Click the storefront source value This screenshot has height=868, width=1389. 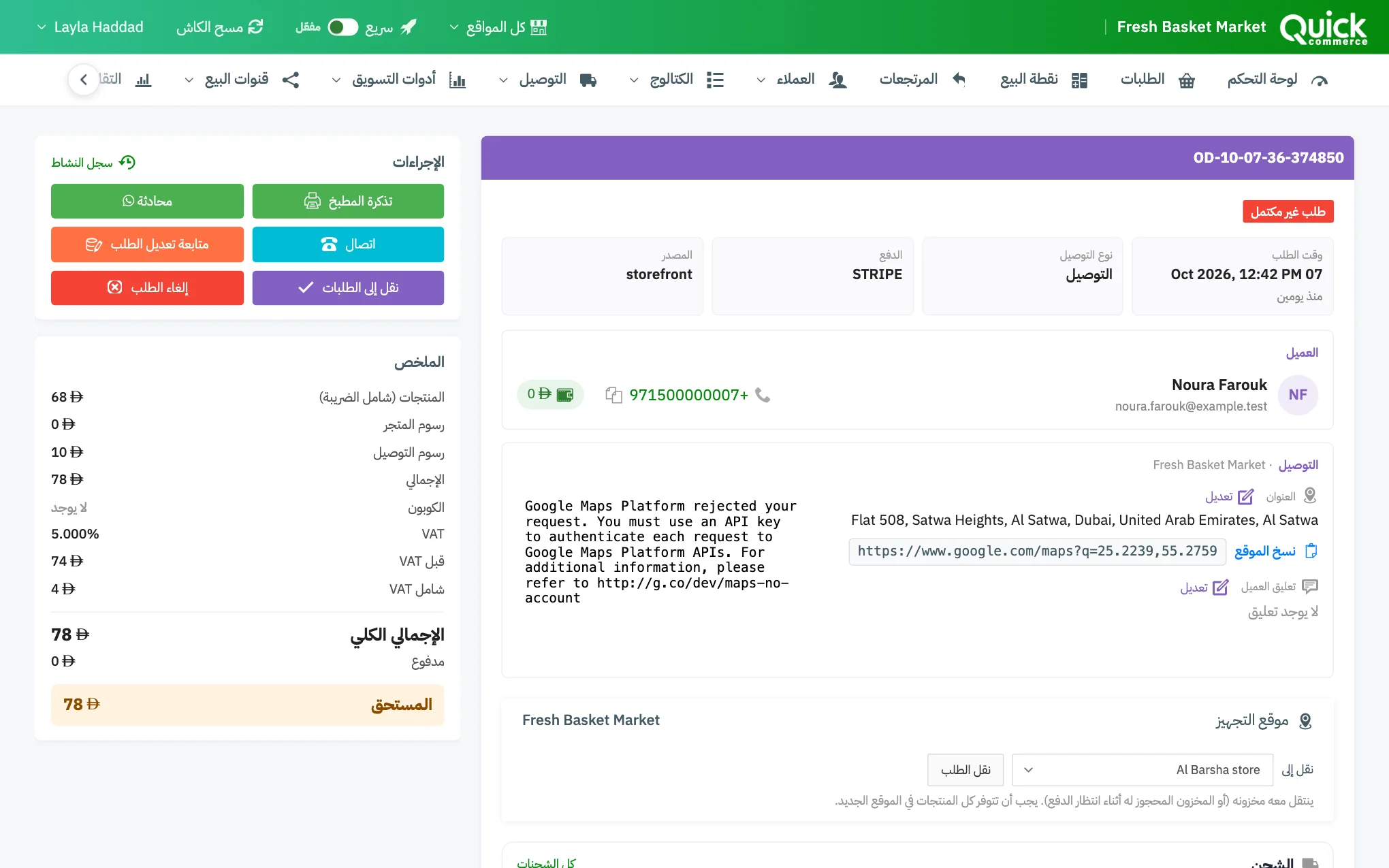tap(659, 274)
